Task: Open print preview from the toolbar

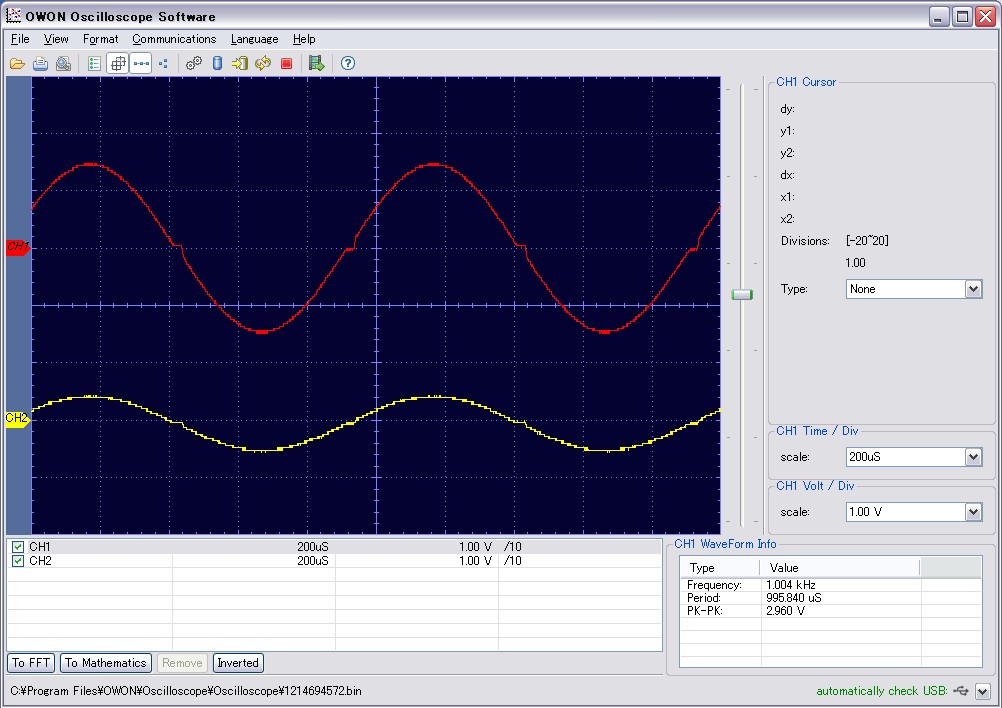Action: (x=63, y=63)
